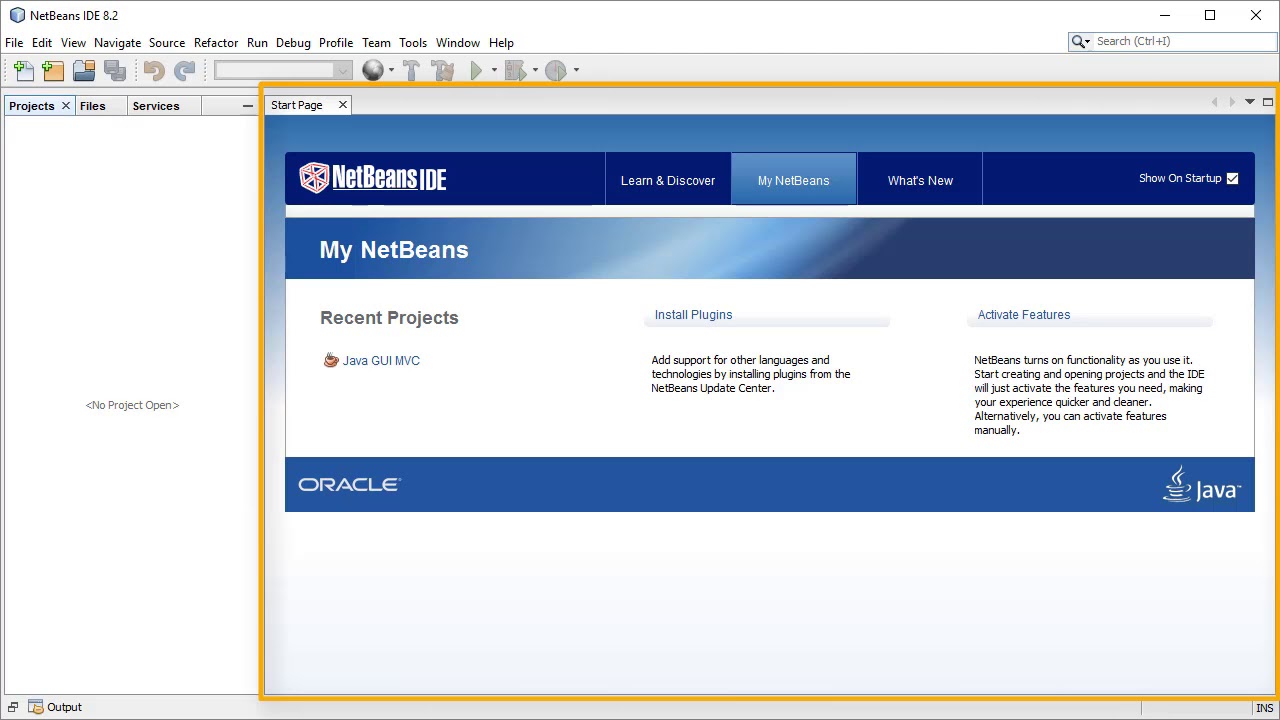Expand the Debug Project dropdown arrow

pos(535,70)
